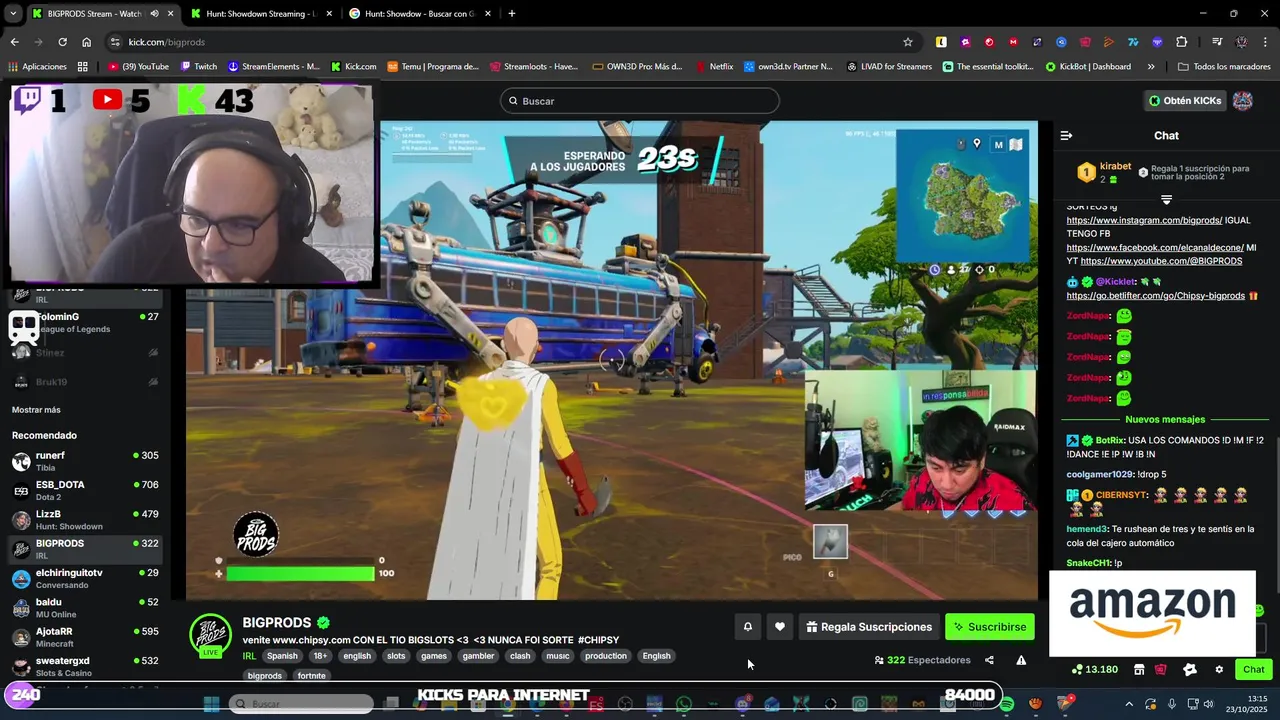Click the Suscribirse button

[x=990, y=627]
